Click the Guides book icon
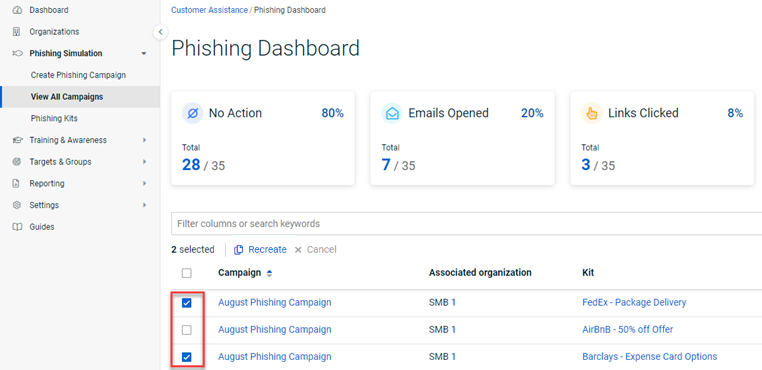The image size is (762, 370). point(17,227)
